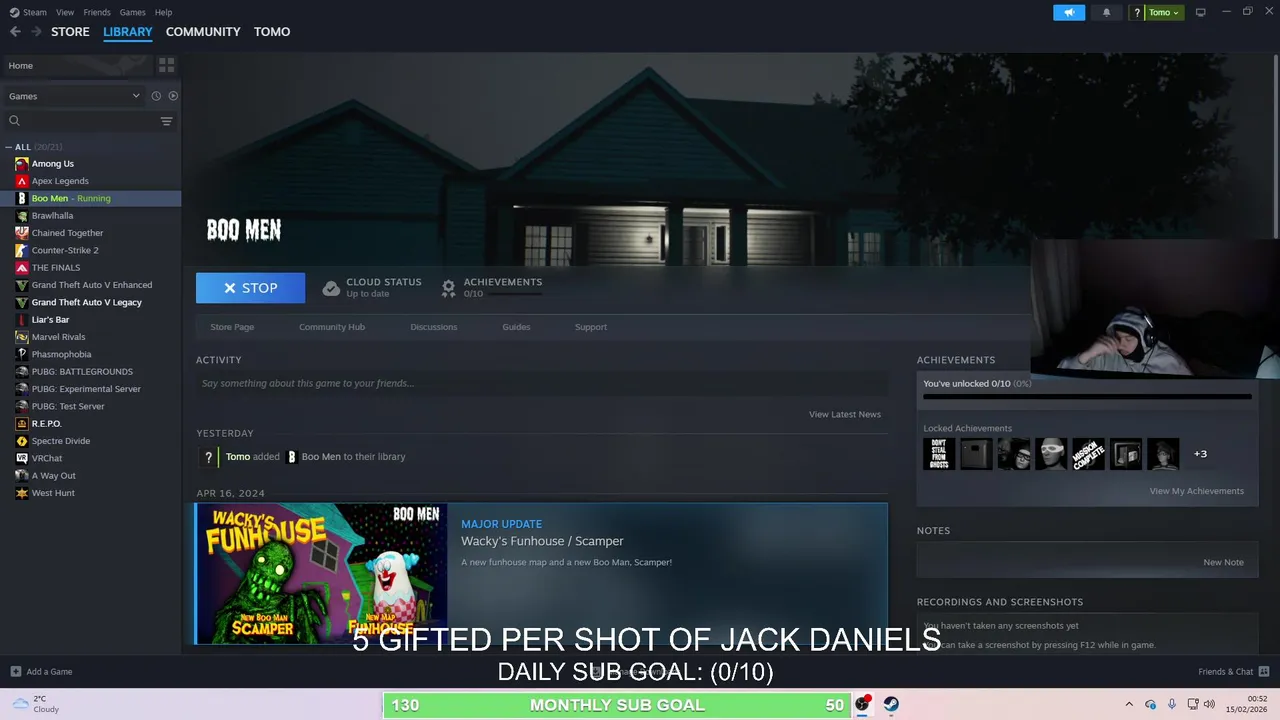Viewport: 1280px width, 720px height.
Task: Click View My Achievements
Action: [1197, 491]
